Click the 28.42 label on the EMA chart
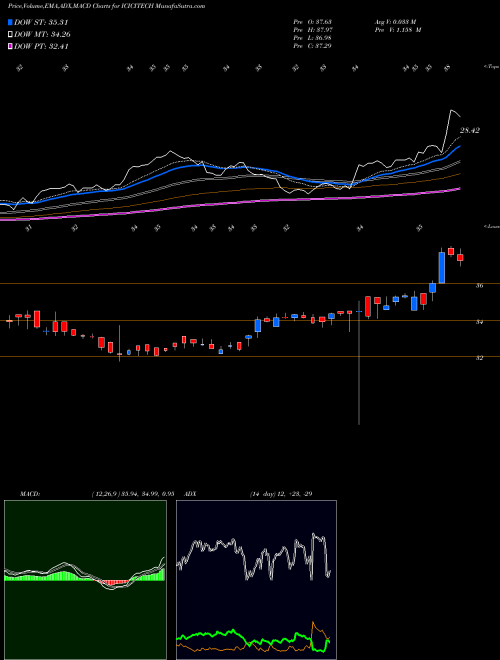 pyautogui.click(x=469, y=131)
